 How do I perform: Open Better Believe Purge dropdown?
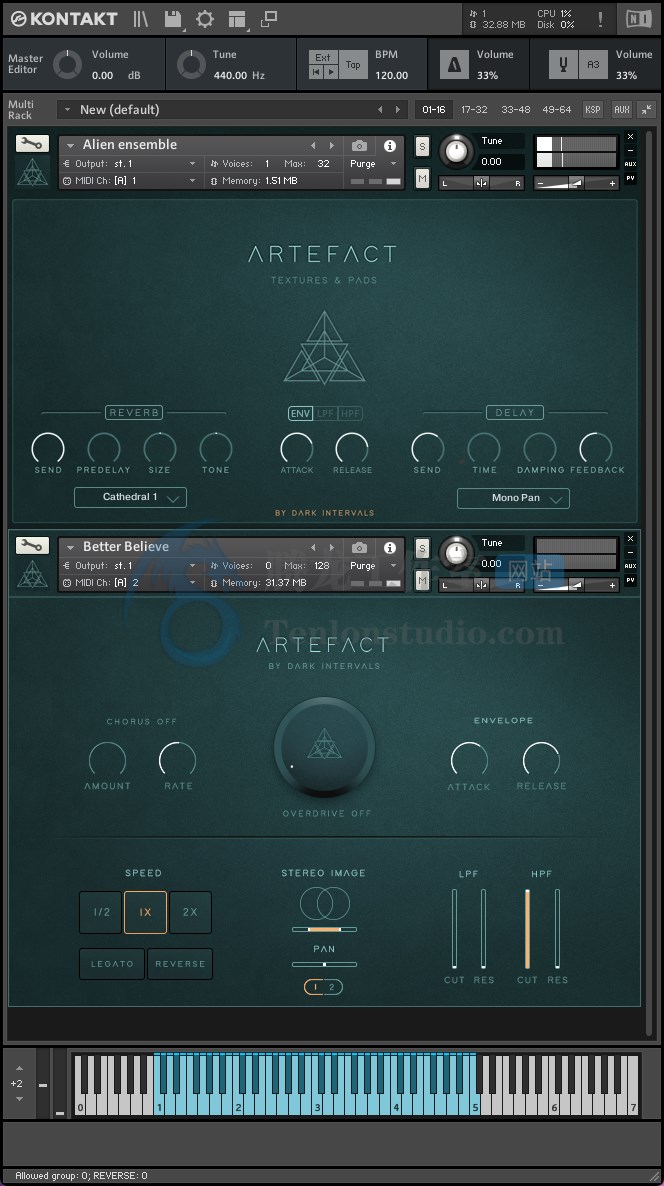[373, 565]
